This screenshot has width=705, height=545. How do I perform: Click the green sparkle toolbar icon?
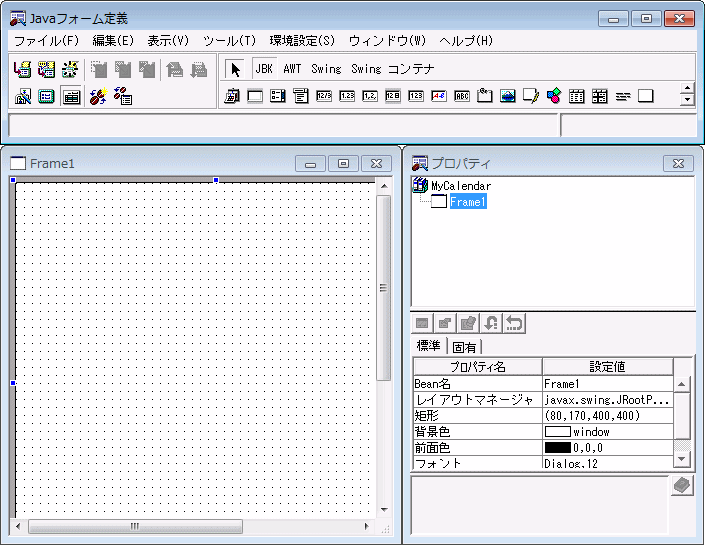(70, 69)
